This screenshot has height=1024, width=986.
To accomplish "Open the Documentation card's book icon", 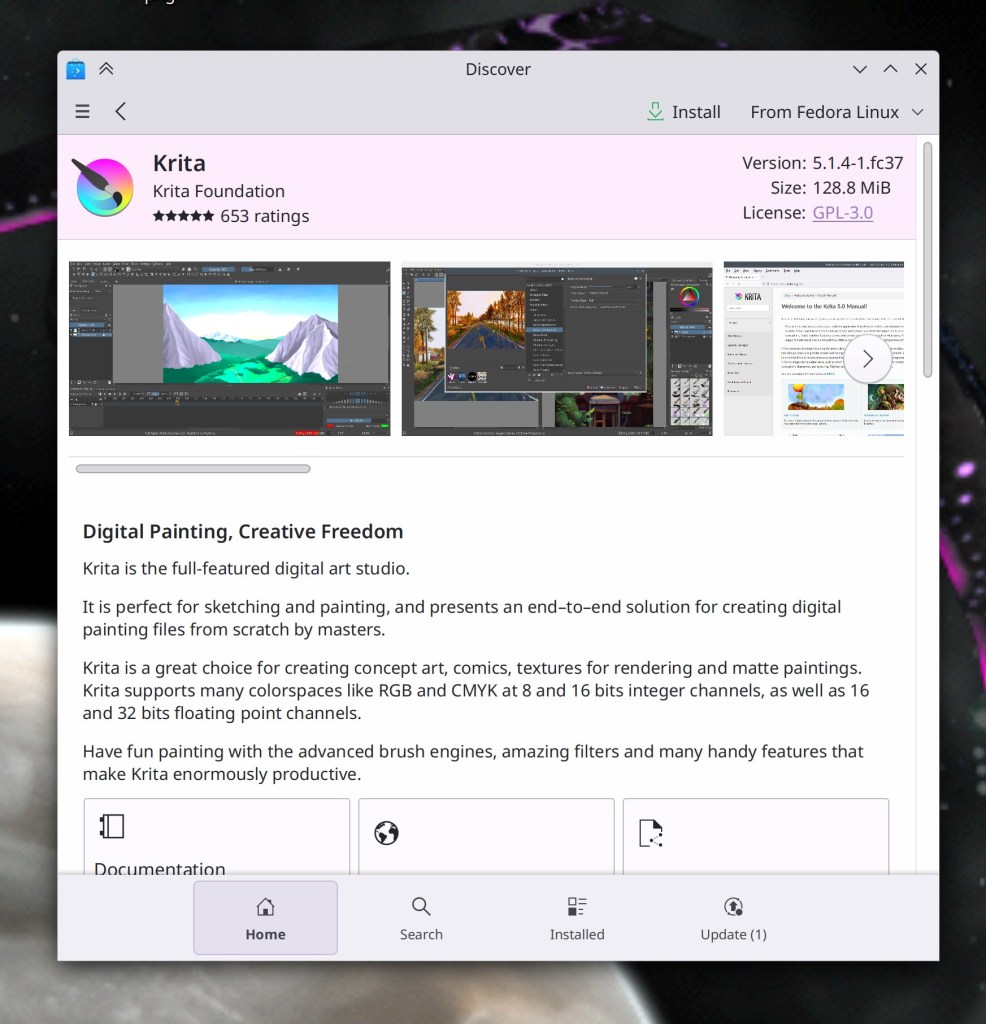I will point(110,826).
